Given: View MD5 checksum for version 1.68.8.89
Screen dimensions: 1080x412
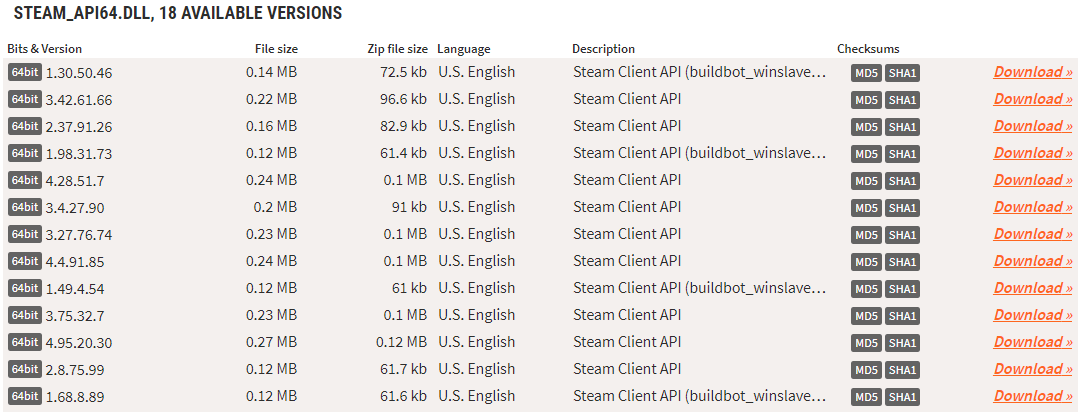Looking at the screenshot, I should click(866, 397).
